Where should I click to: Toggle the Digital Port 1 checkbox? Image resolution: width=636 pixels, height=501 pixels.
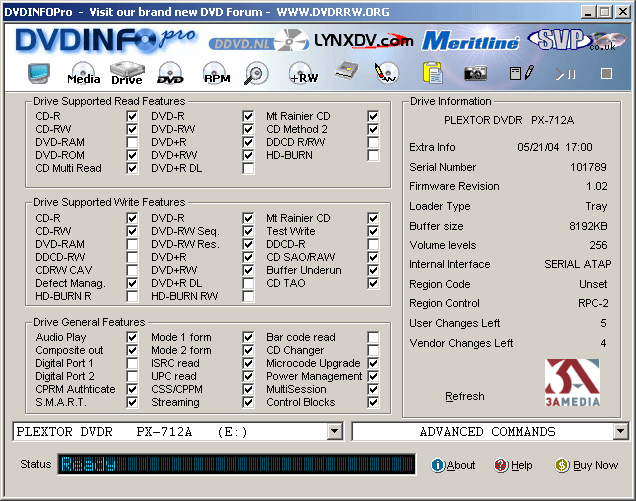pos(132,363)
